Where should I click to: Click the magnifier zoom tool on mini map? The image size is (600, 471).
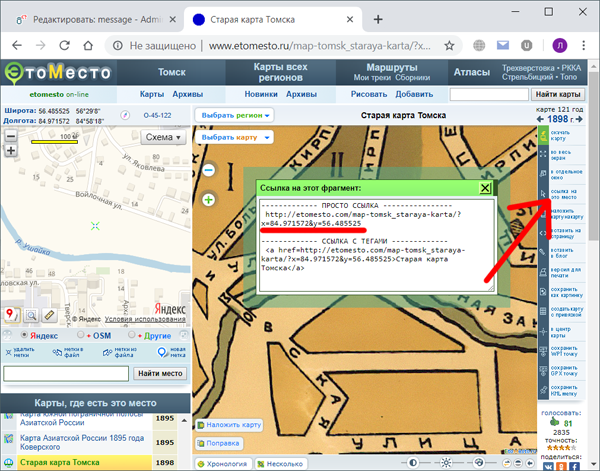31,315
